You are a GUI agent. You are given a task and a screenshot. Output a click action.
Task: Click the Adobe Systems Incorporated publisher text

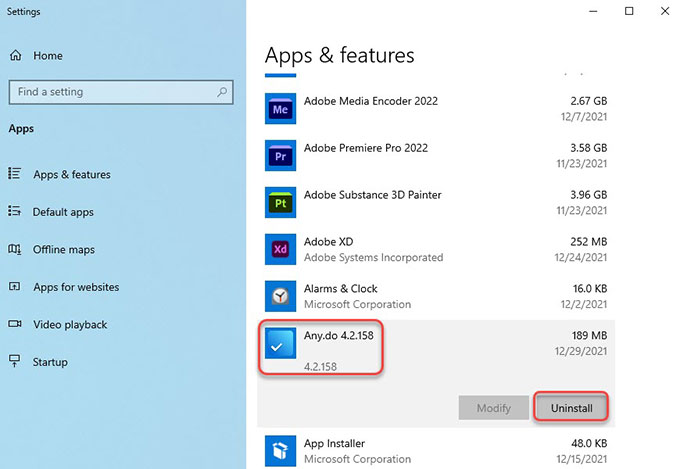[x=373, y=257]
